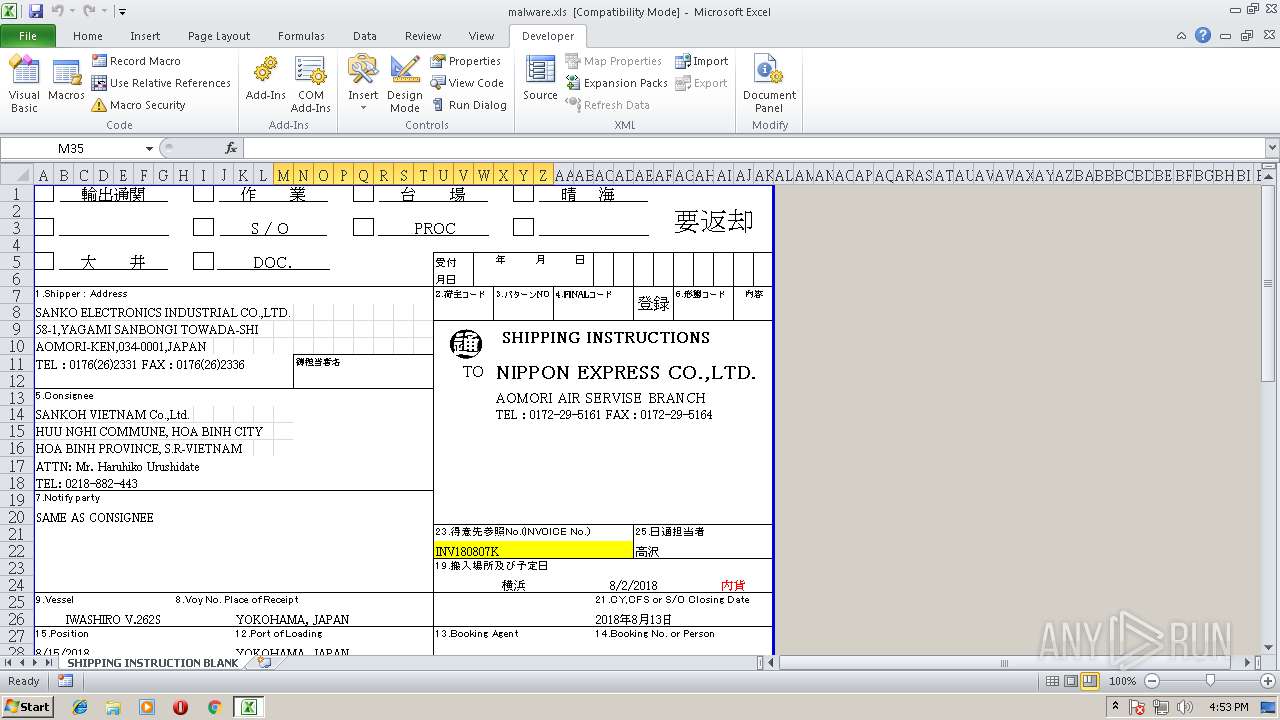Switch to the Page Layout tab
The height and width of the screenshot is (720, 1280).
[x=219, y=36]
